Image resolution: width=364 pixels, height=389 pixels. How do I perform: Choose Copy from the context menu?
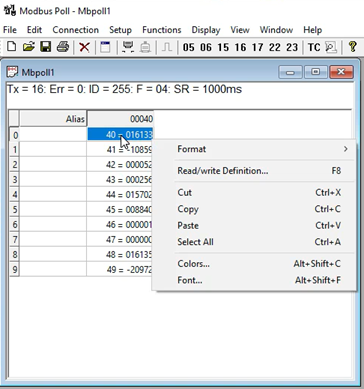click(255, 209)
